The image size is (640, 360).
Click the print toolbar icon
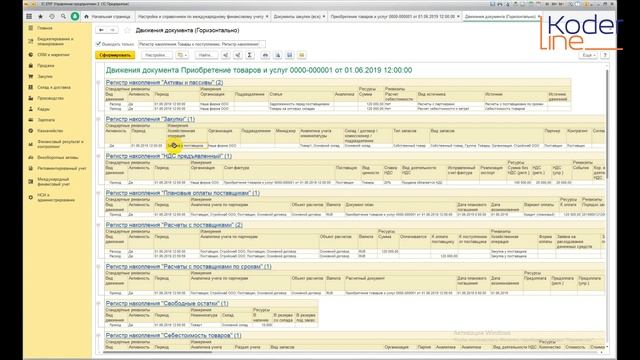278,55
